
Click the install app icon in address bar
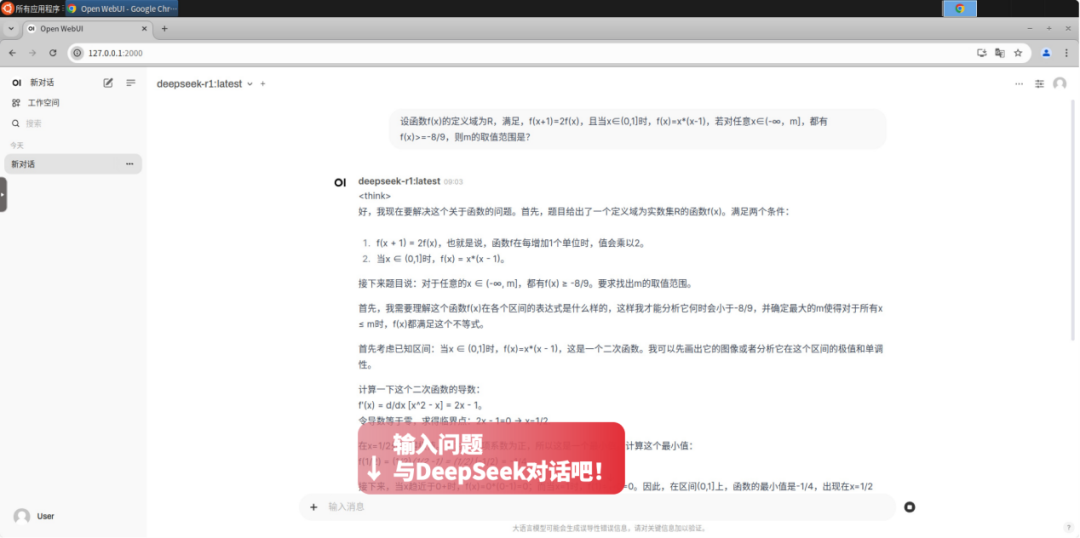[x=982, y=52]
